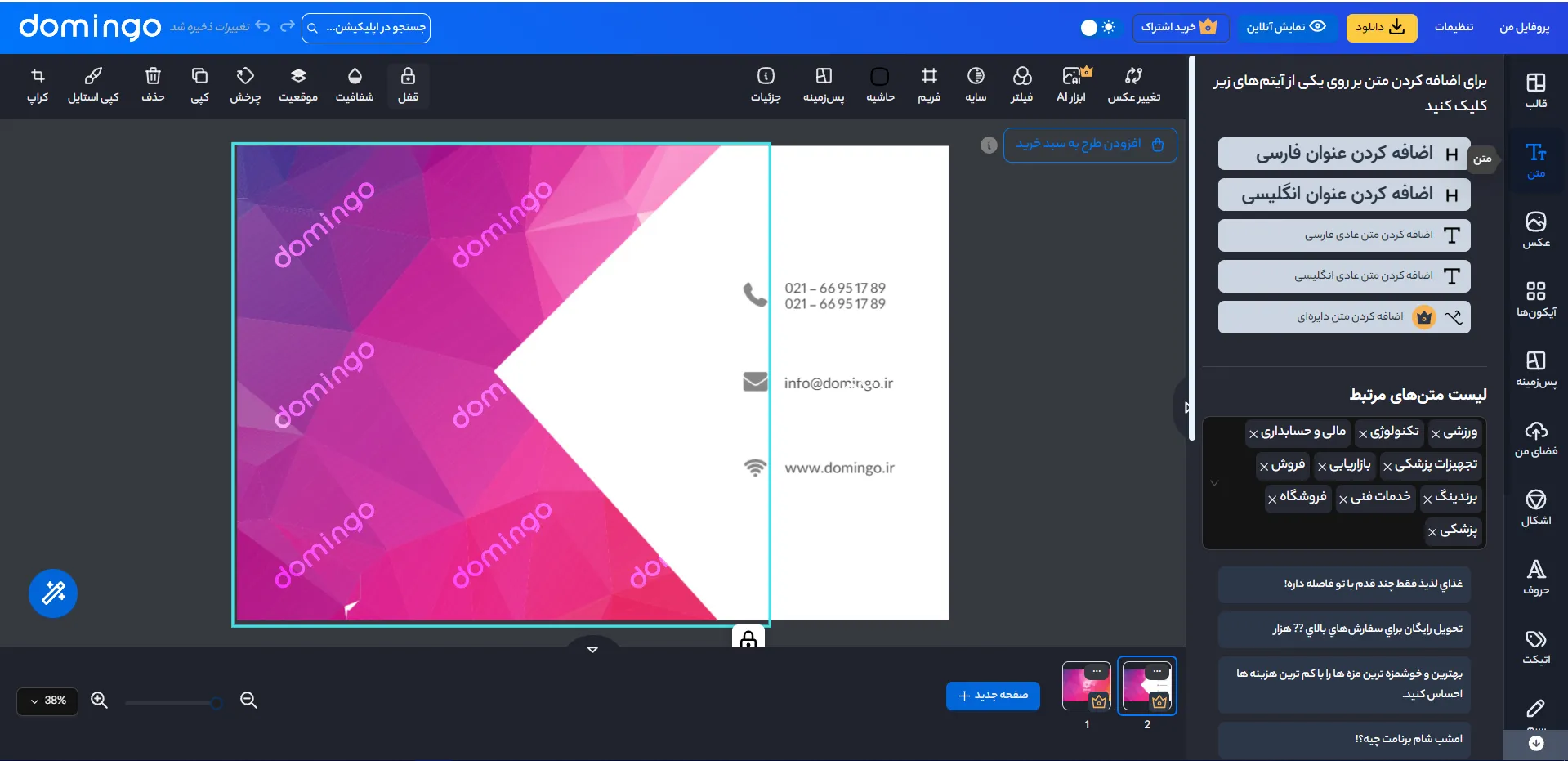Image resolution: width=1568 pixels, height=761 pixels.
Task: Open the toolbar Background (پس‌زمینه) tool
Action: (x=824, y=86)
